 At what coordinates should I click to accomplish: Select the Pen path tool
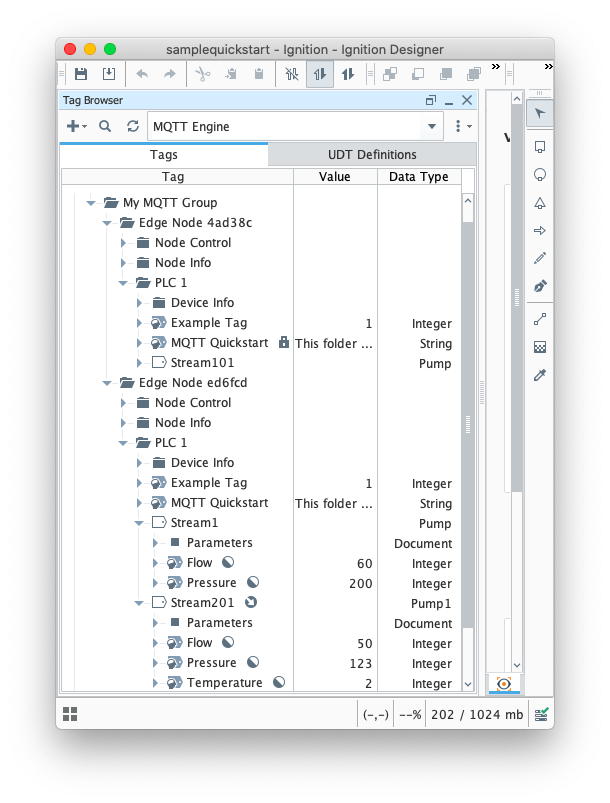(x=540, y=286)
